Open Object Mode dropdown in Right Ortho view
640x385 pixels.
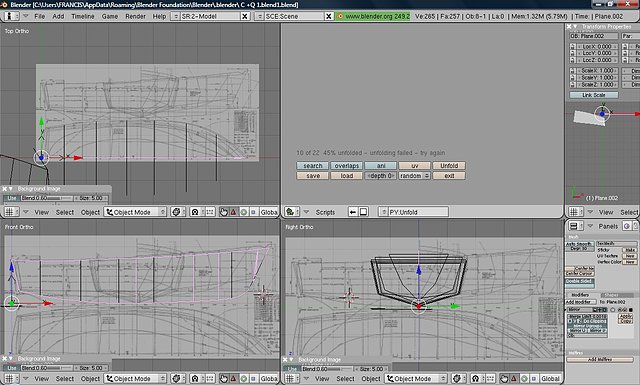click(x=416, y=378)
